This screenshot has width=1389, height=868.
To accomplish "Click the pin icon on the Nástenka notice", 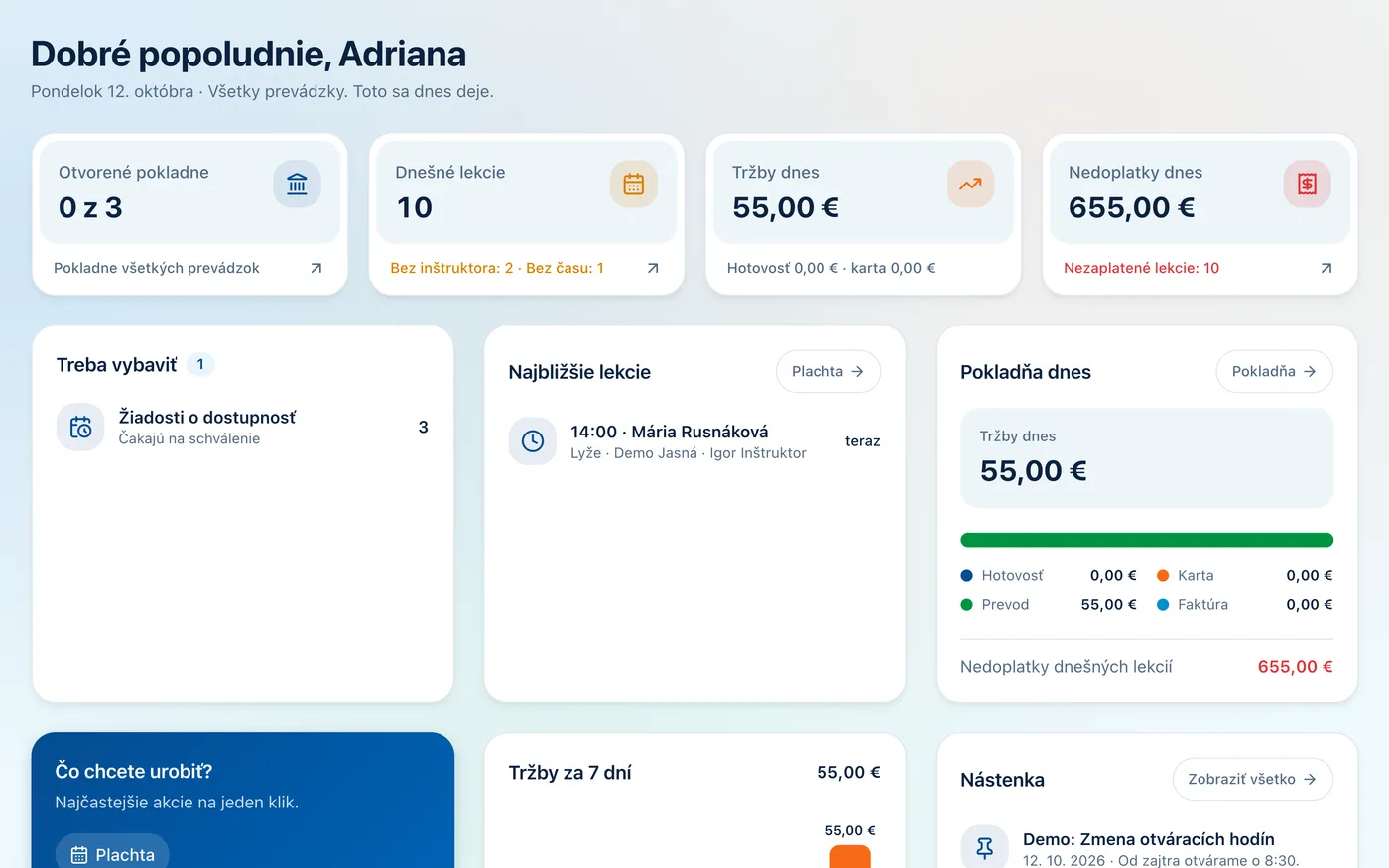I will [x=985, y=848].
